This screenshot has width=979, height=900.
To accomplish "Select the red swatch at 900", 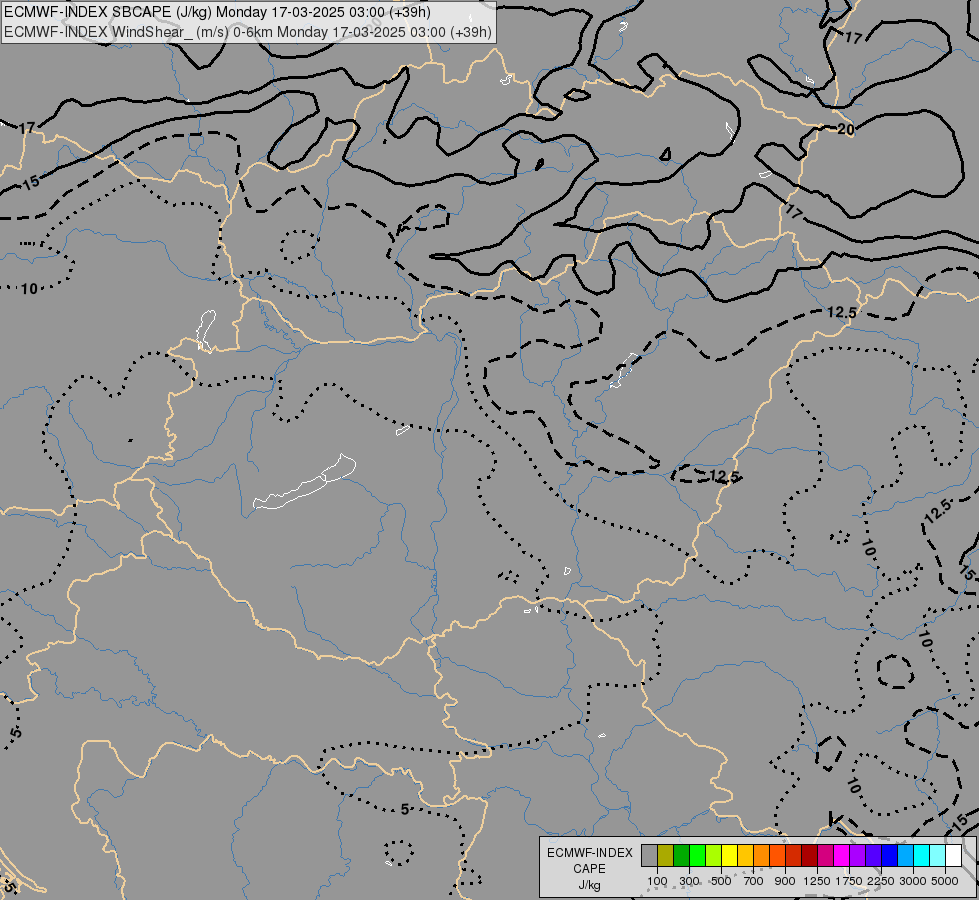I will (x=794, y=856).
